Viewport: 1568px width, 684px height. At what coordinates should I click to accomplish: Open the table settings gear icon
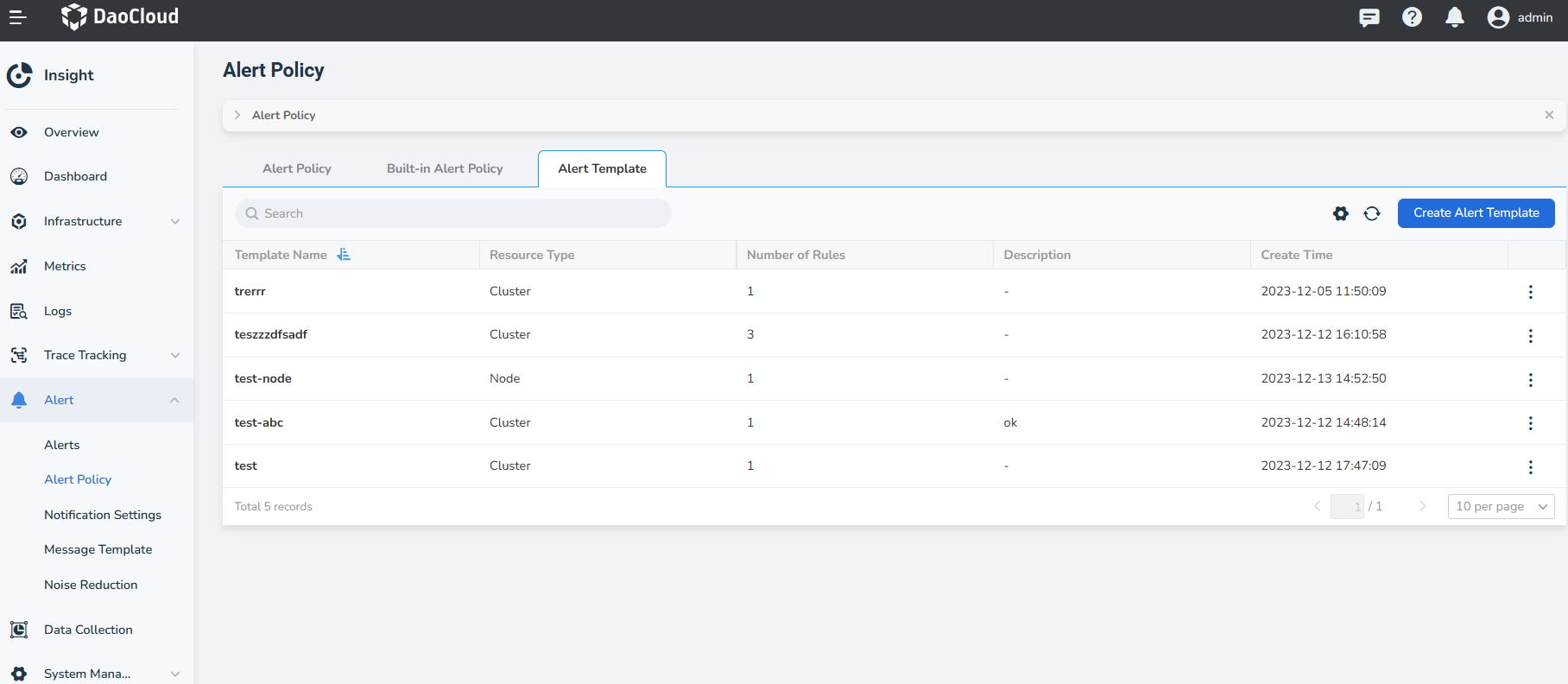click(1340, 213)
